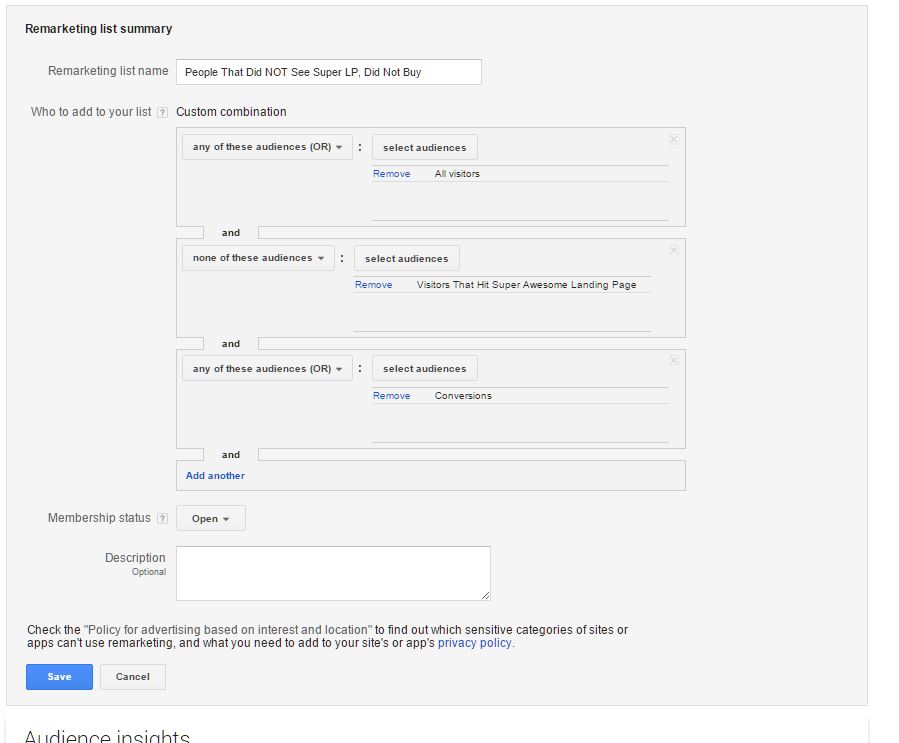The width and height of the screenshot is (899, 743).
Task: Focus the Remarketing list name field
Action: [329, 72]
